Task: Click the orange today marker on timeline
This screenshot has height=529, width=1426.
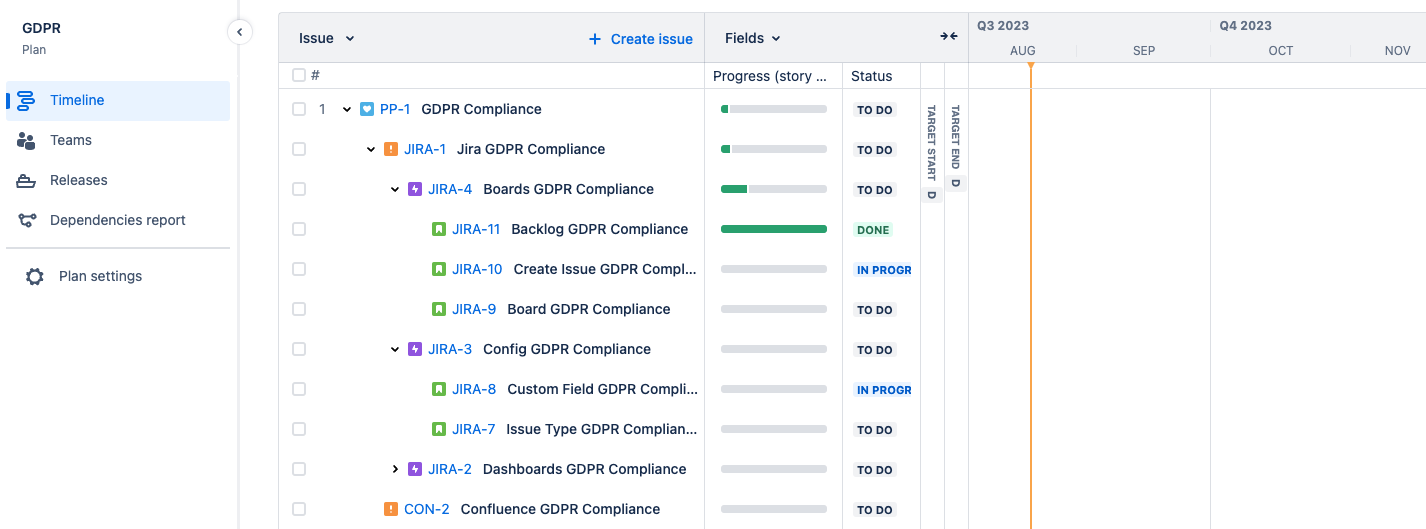Action: [x=1030, y=66]
